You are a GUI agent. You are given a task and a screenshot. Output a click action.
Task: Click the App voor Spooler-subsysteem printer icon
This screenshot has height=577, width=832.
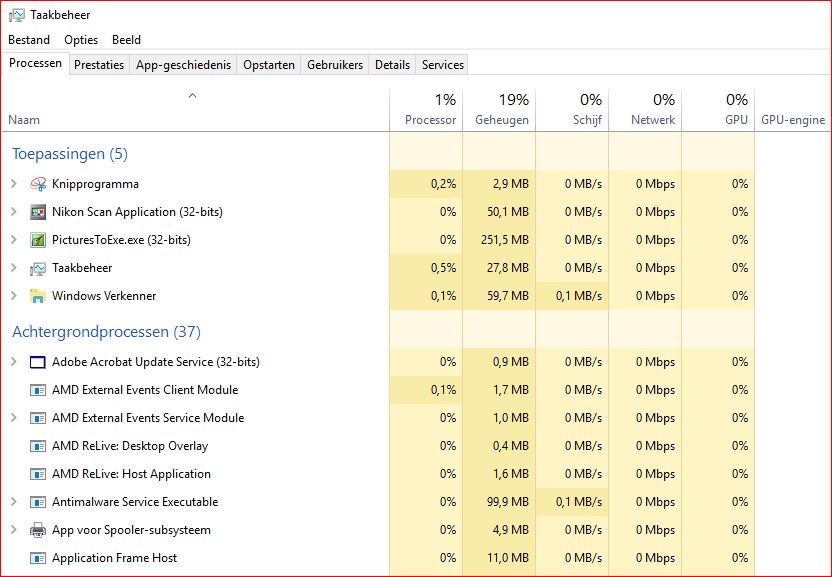tap(38, 530)
